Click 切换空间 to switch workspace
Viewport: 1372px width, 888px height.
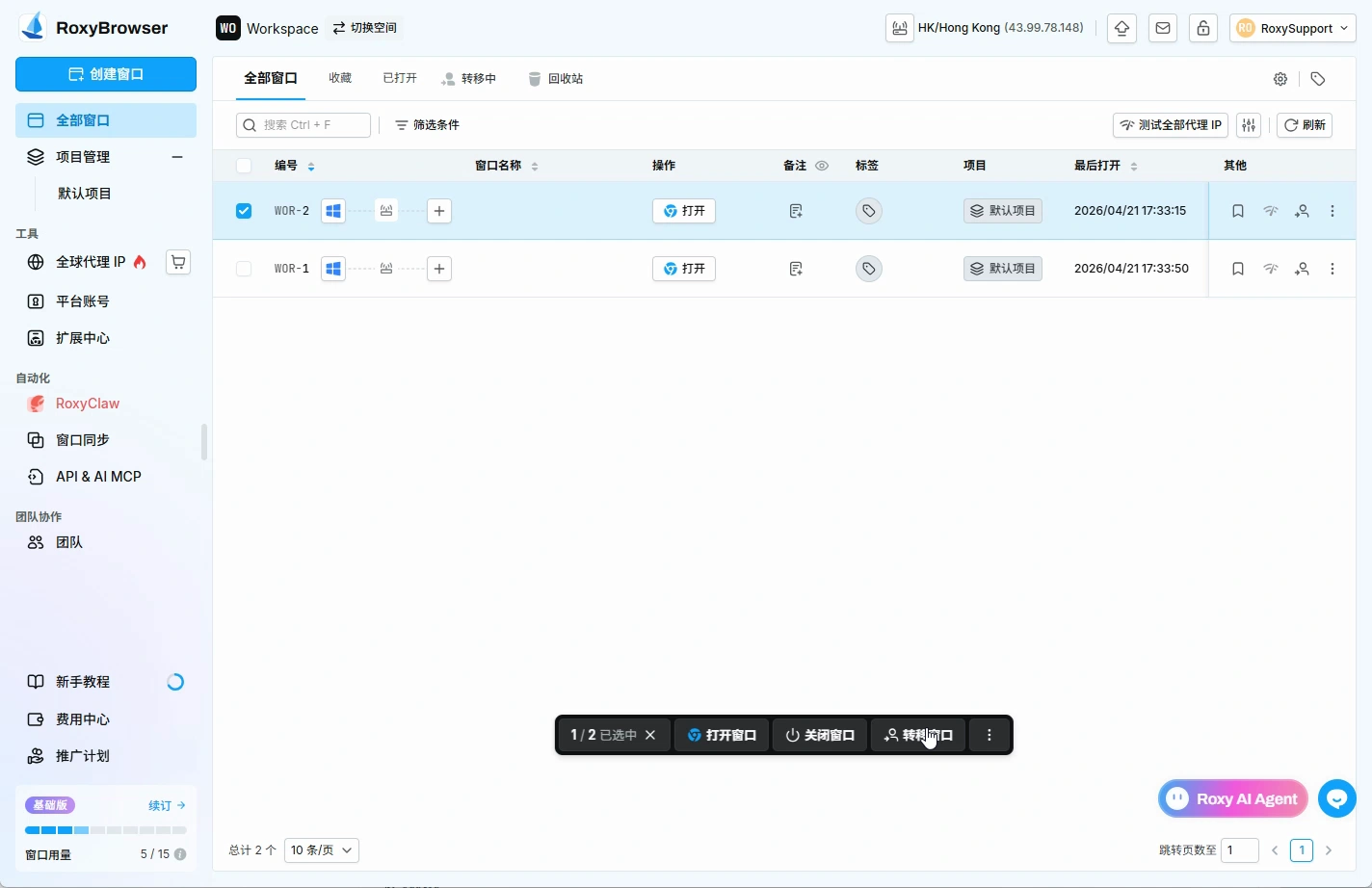click(365, 28)
